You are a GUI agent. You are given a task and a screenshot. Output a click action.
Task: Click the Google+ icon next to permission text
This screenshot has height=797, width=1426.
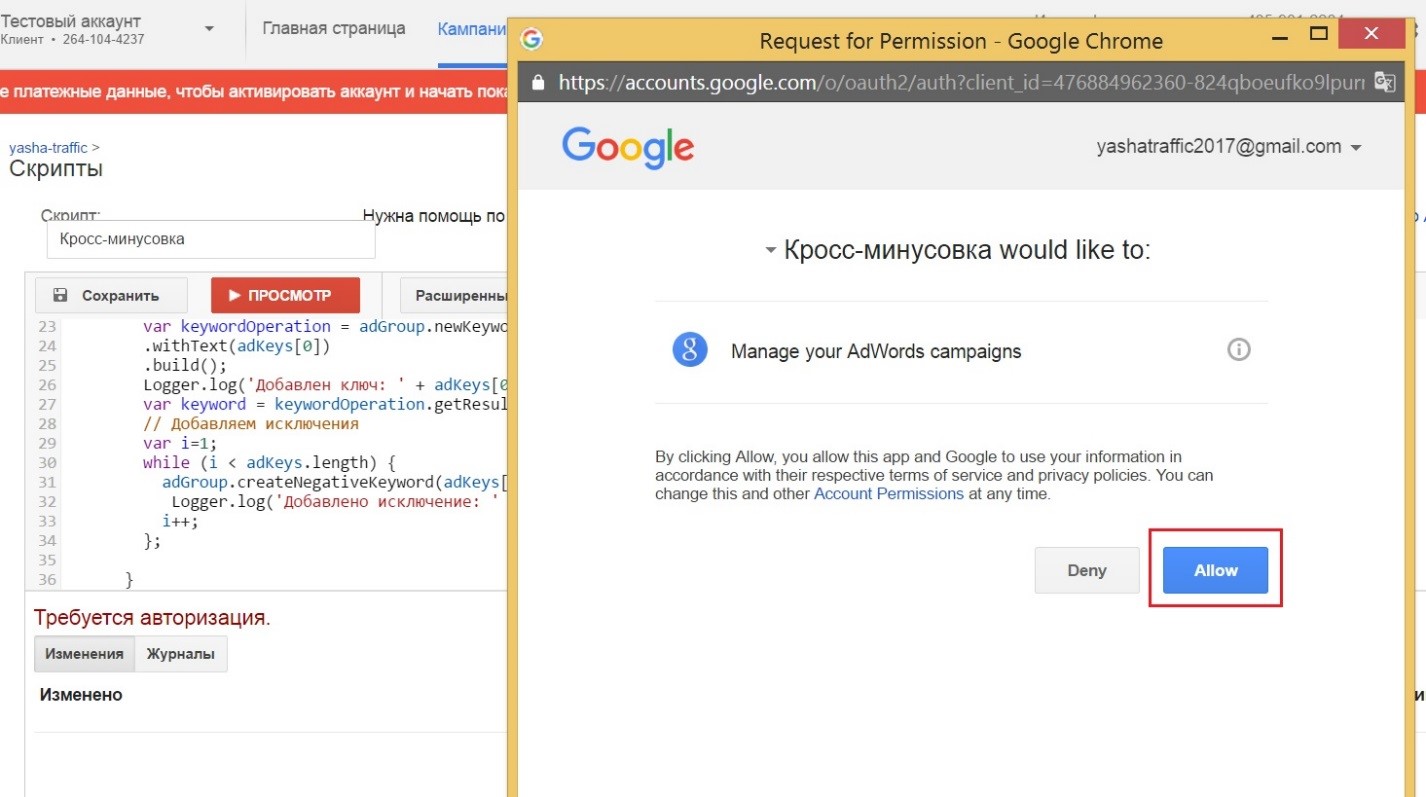pyautogui.click(x=690, y=350)
